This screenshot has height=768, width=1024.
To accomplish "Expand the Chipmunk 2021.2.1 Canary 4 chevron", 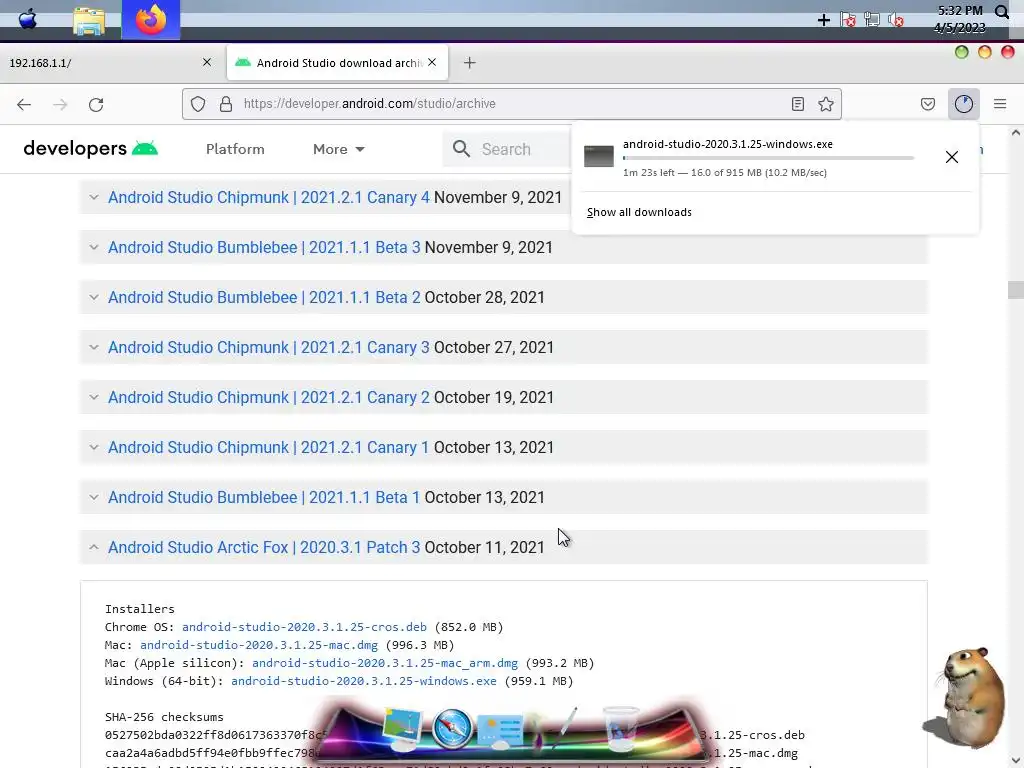I will pos(94,197).
